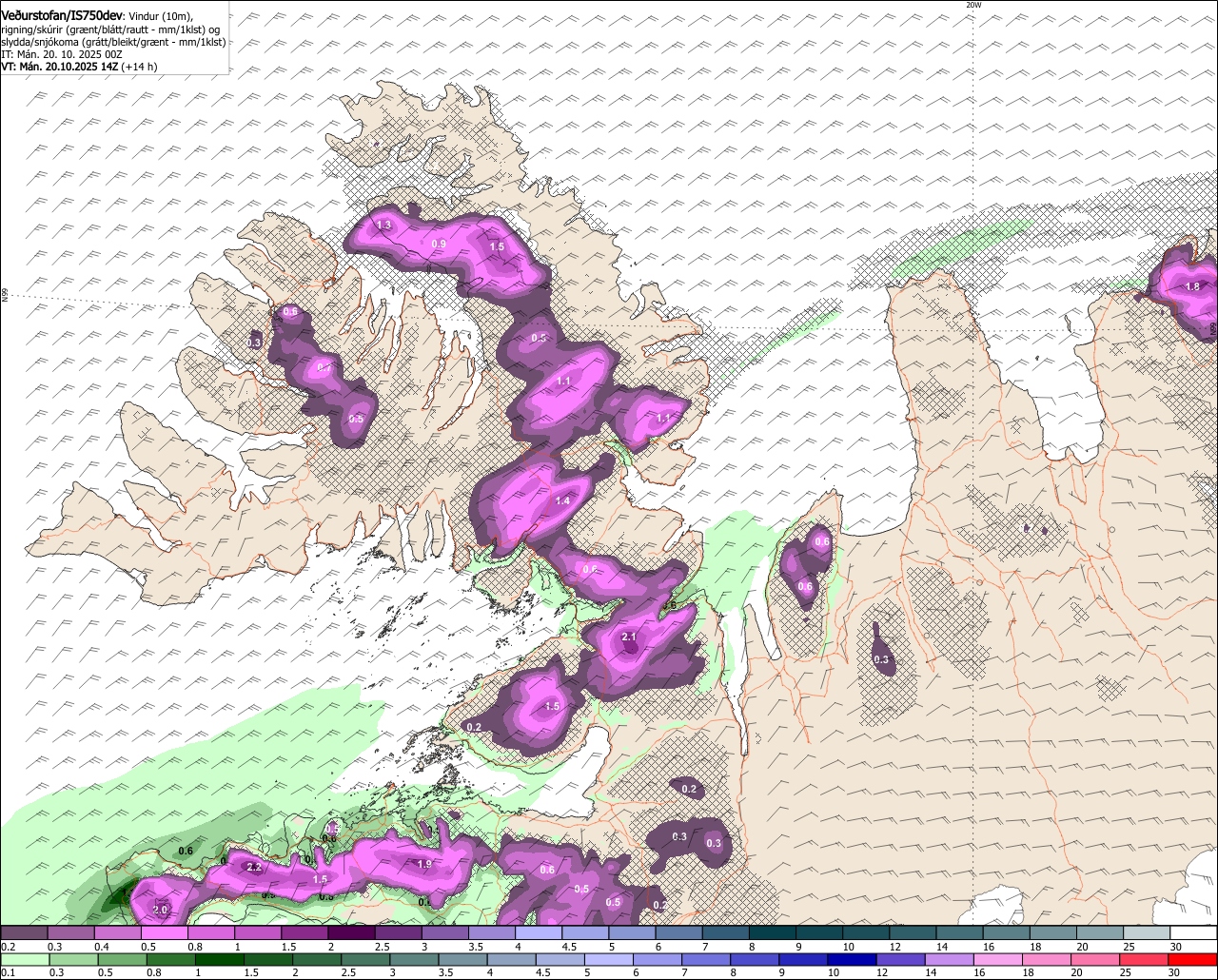Click the "VT: Mán. 20.10.2025 14Z (+14 h)" line

[x=79, y=67]
